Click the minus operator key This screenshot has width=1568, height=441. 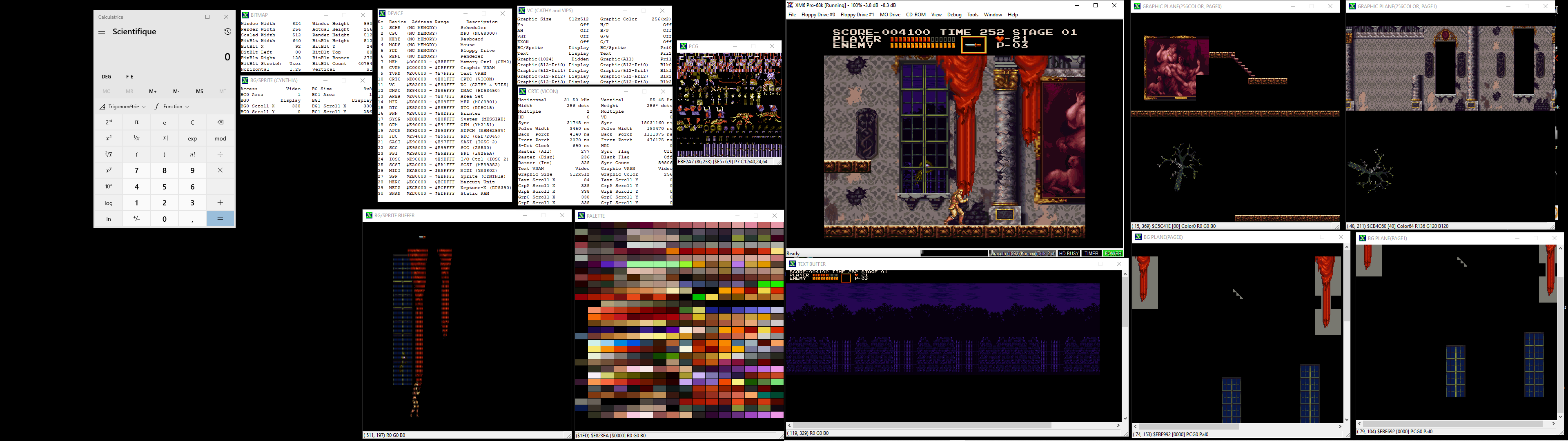pos(220,187)
